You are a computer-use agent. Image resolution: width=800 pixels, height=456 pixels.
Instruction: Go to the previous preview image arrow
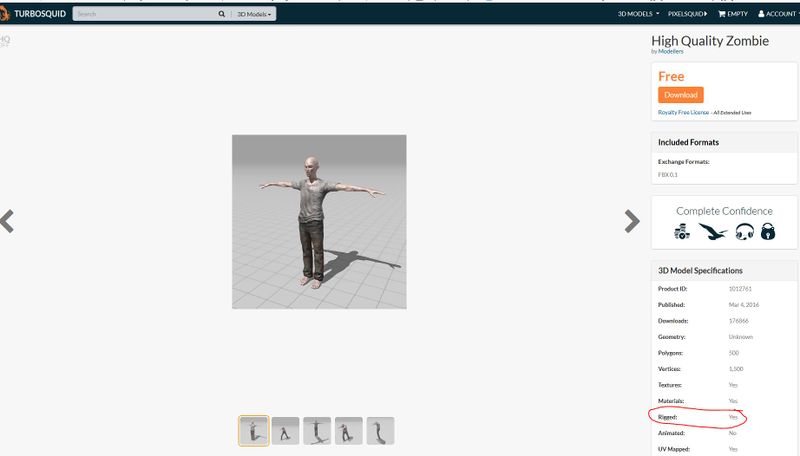point(7,221)
